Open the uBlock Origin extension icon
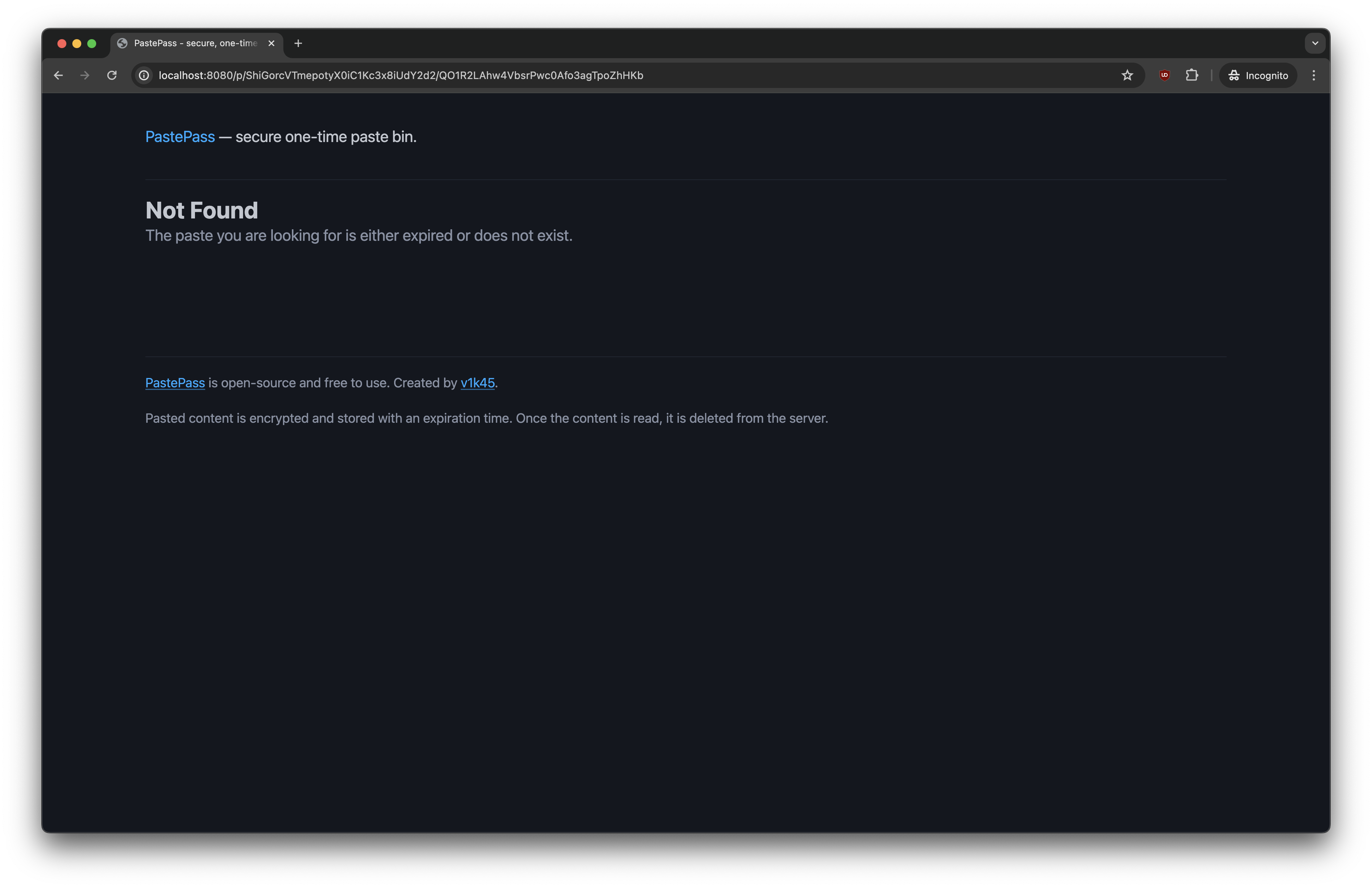 pyautogui.click(x=1164, y=75)
